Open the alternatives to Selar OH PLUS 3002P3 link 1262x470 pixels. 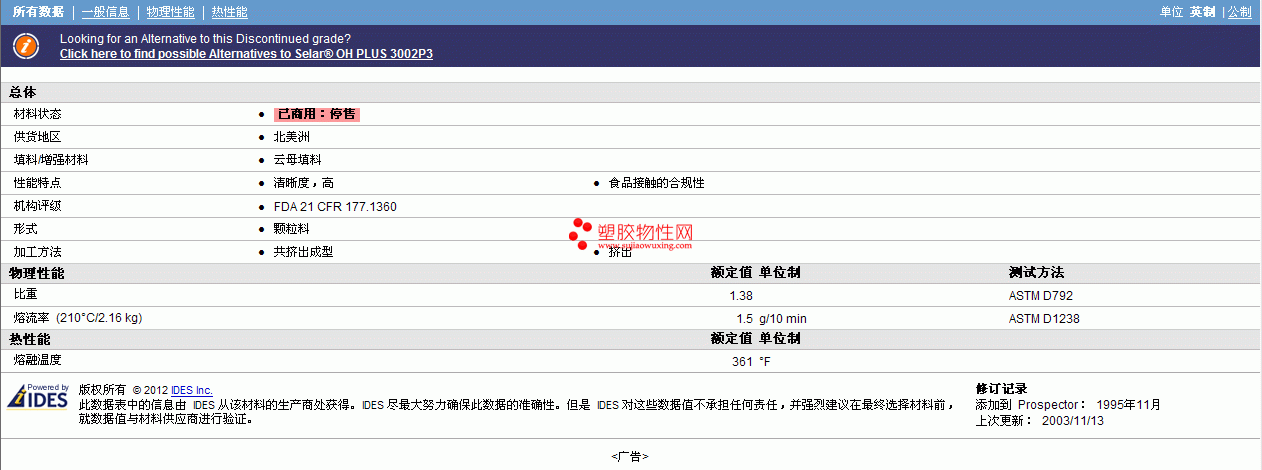246,54
